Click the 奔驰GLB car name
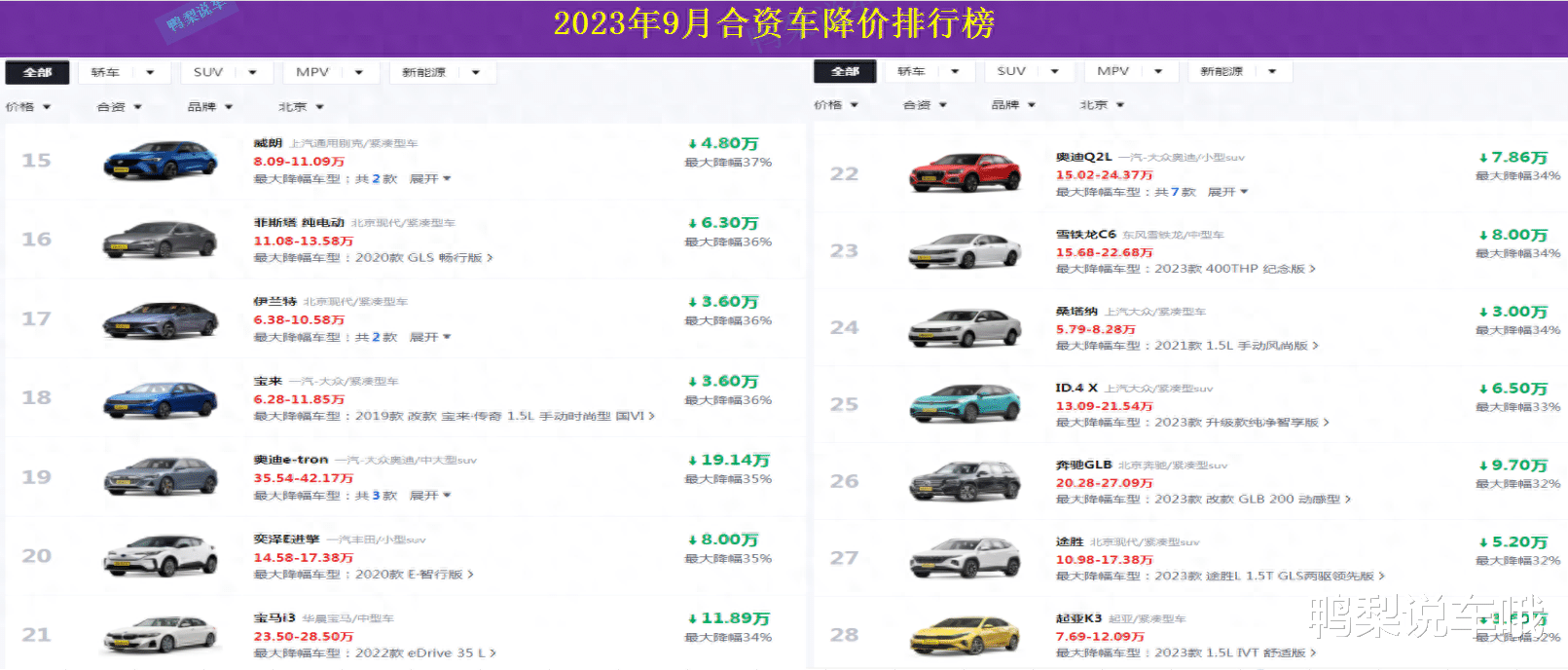Screen dimensions: 1568x670 1084,465
